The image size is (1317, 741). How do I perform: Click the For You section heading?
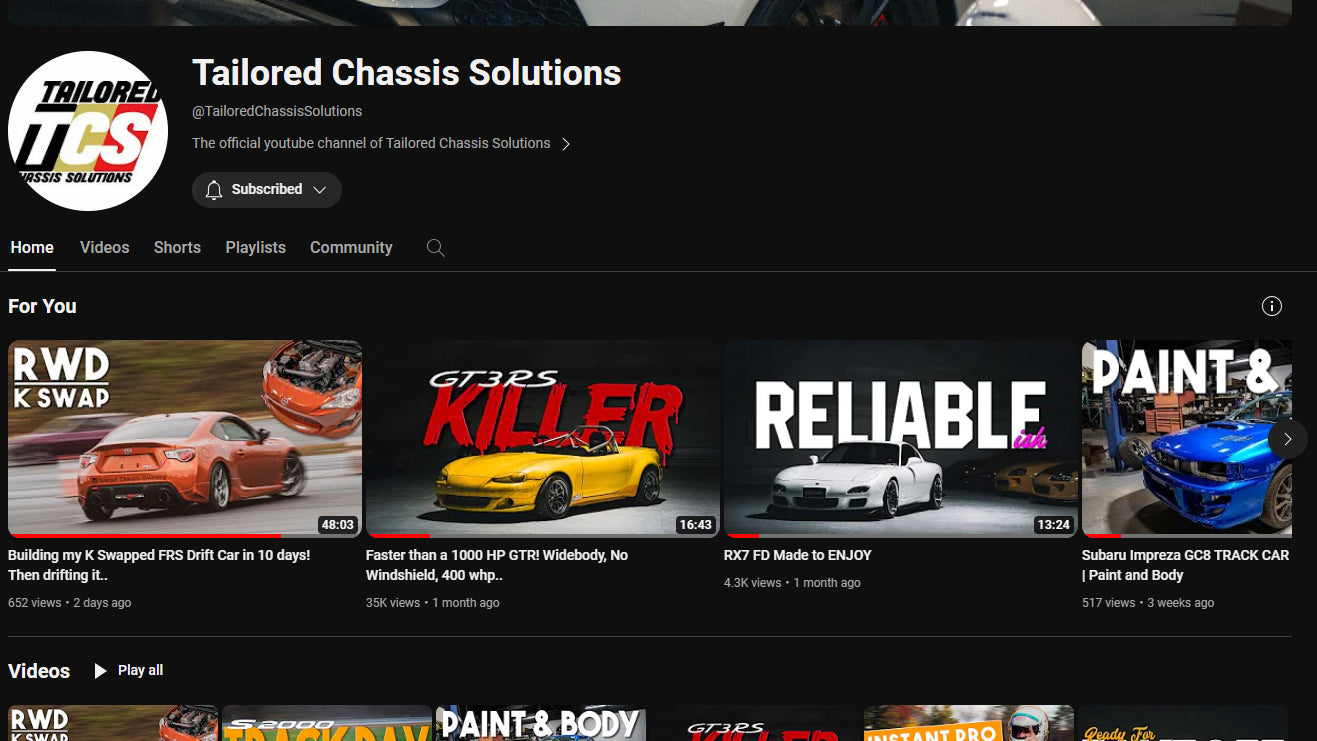point(42,306)
